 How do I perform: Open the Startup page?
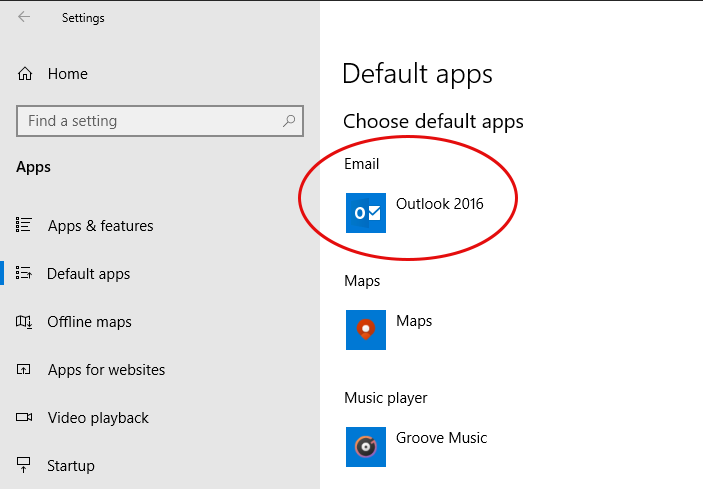point(71,466)
